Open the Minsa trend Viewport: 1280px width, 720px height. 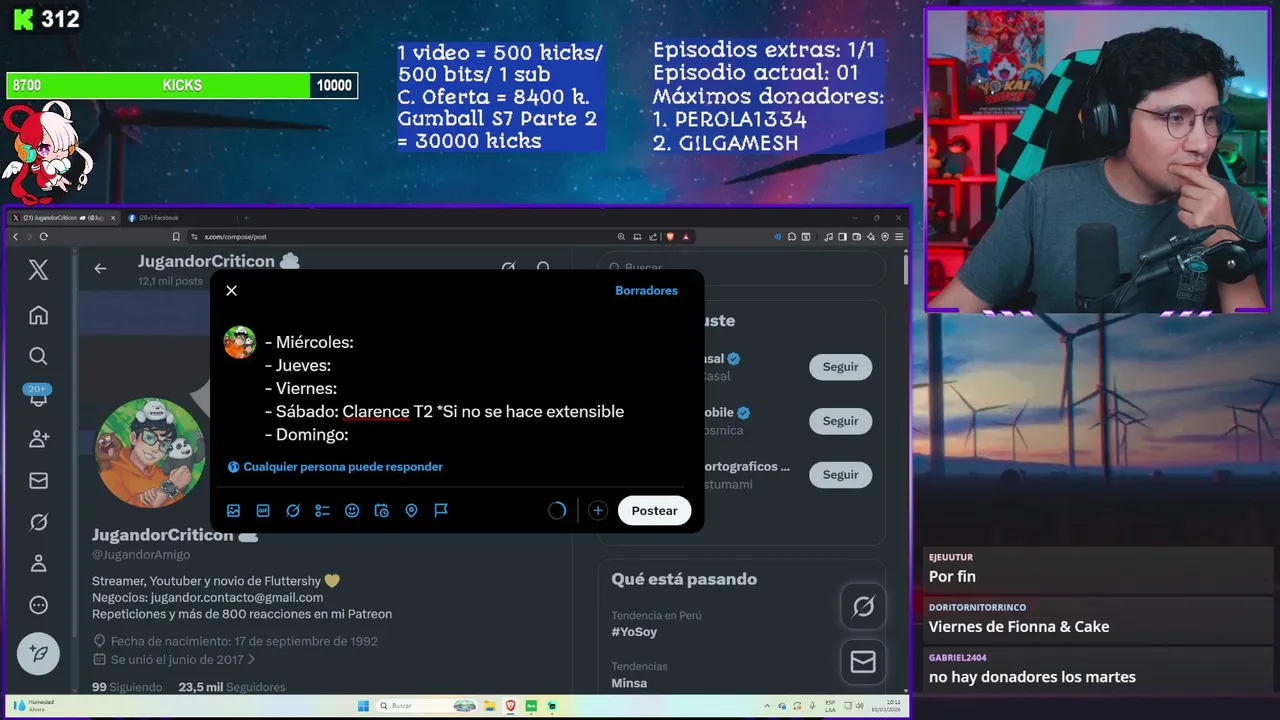click(x=629, y=683)
